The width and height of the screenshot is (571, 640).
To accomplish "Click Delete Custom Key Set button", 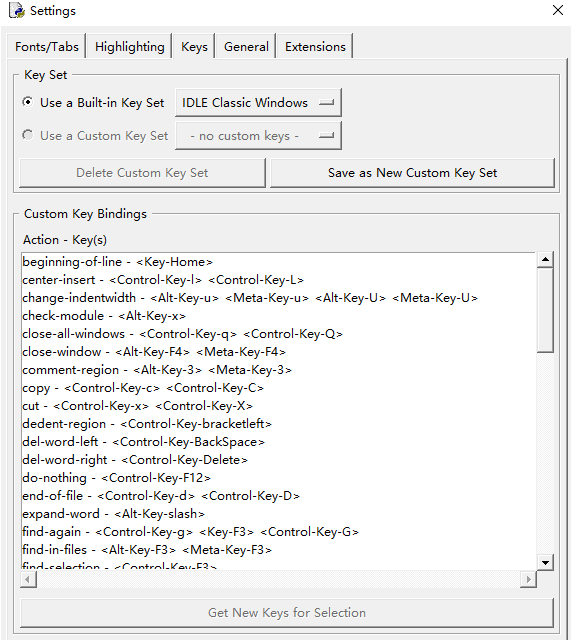I will 142,173.
